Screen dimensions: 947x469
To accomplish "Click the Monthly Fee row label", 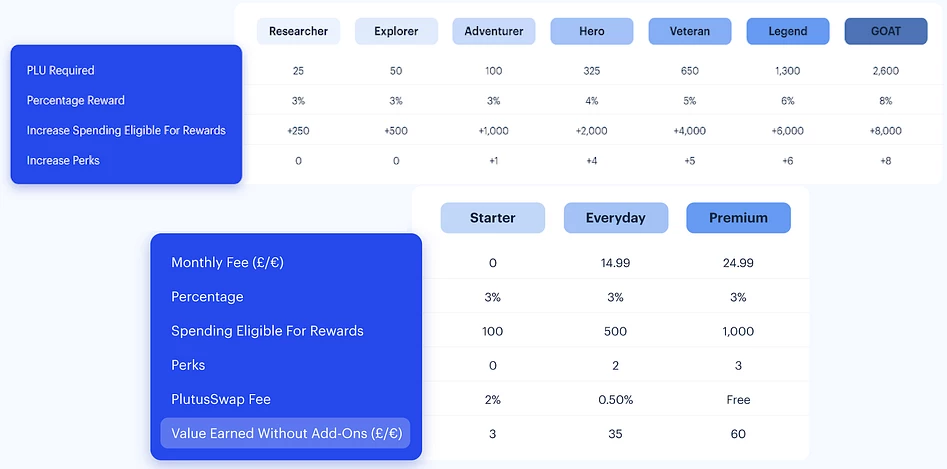I will point(227,263).
